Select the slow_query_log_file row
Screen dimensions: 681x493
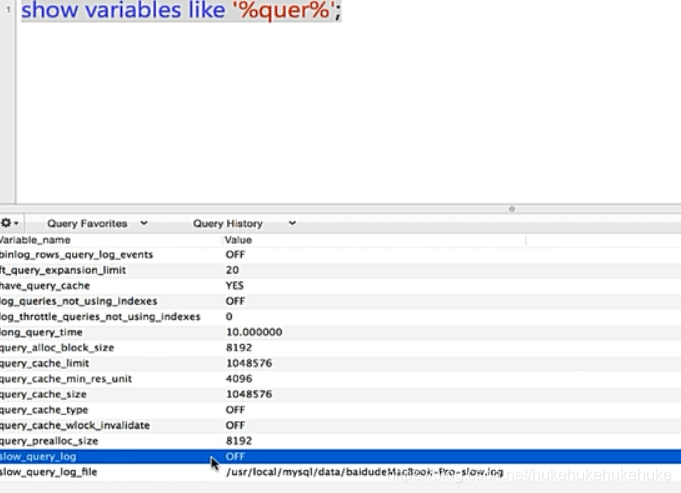[x=340, y=472]
